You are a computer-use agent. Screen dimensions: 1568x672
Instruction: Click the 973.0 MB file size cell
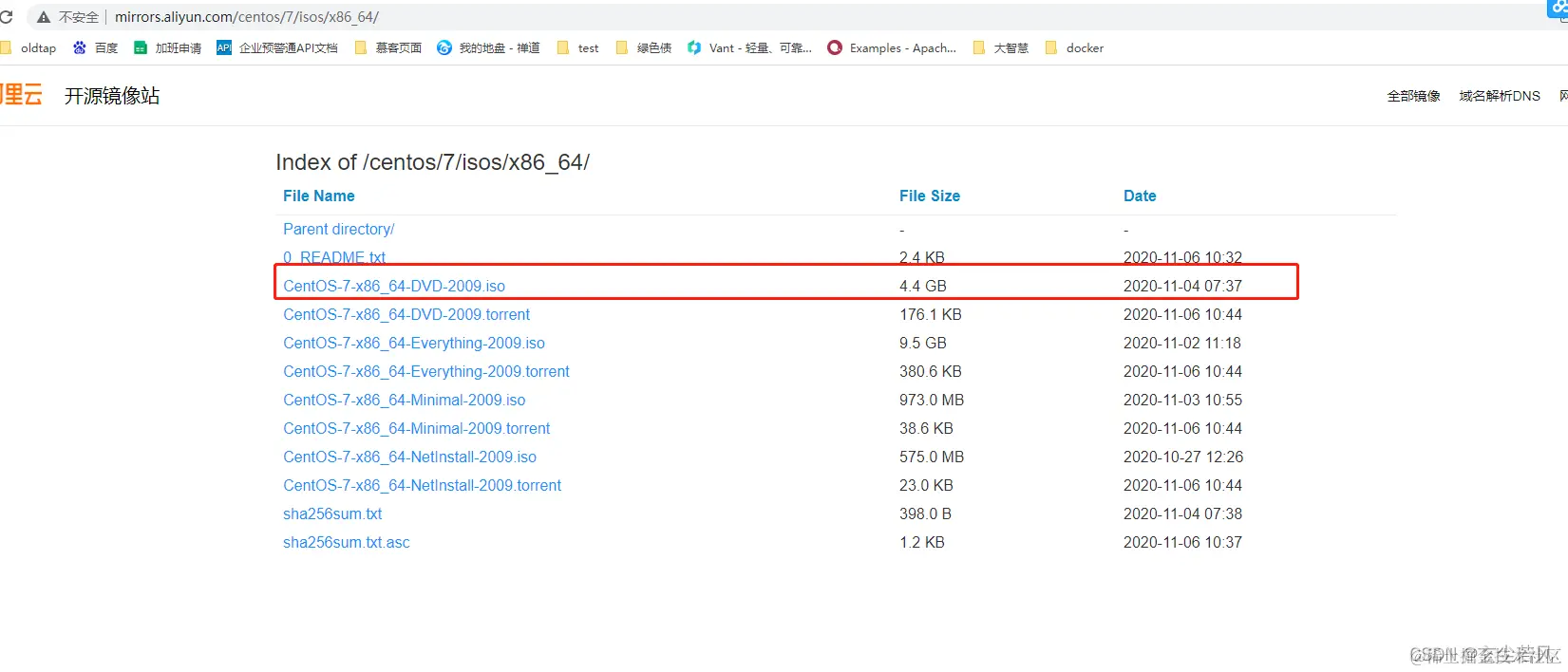[932, 400]
